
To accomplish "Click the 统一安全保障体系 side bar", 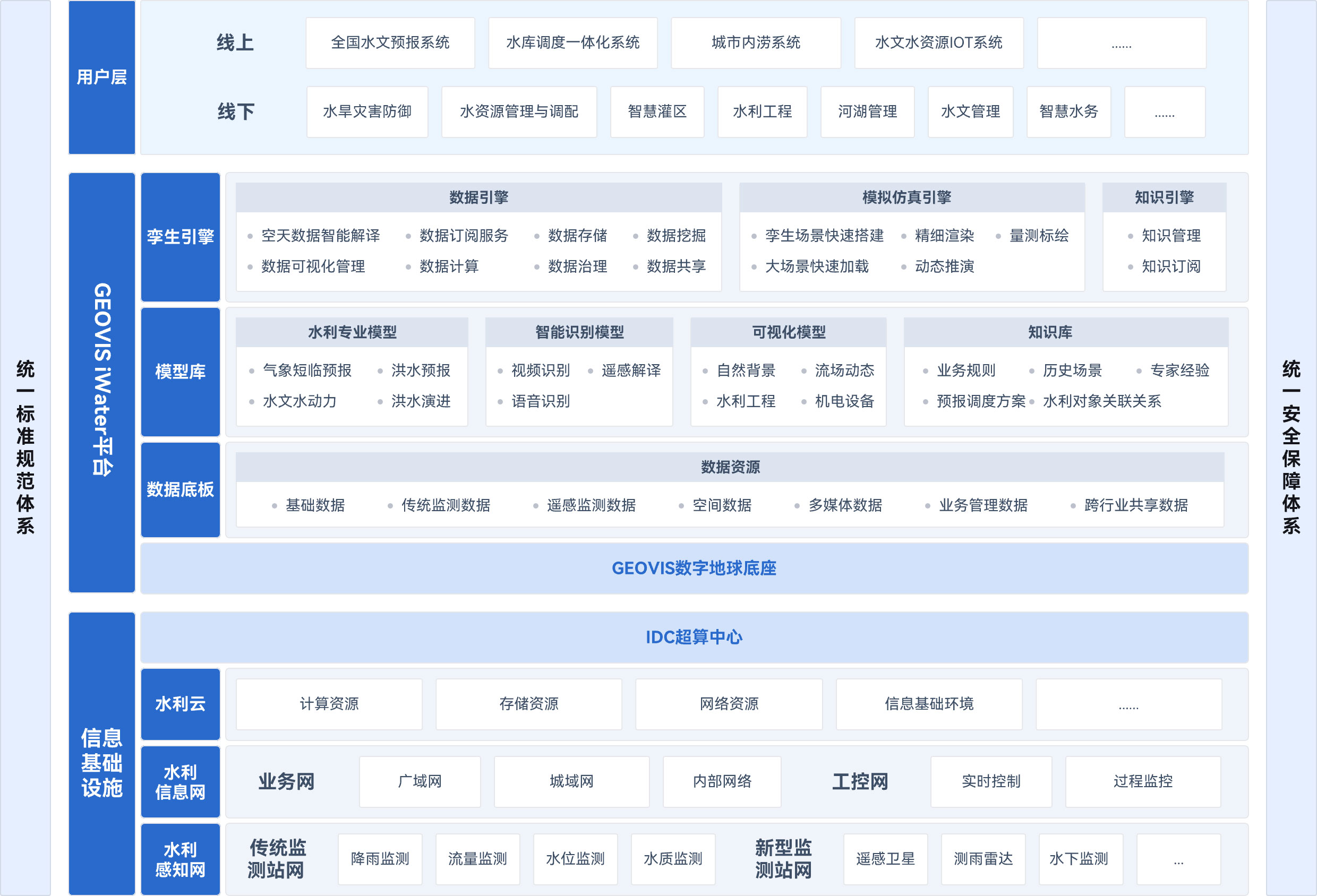I will [1291, 447].
